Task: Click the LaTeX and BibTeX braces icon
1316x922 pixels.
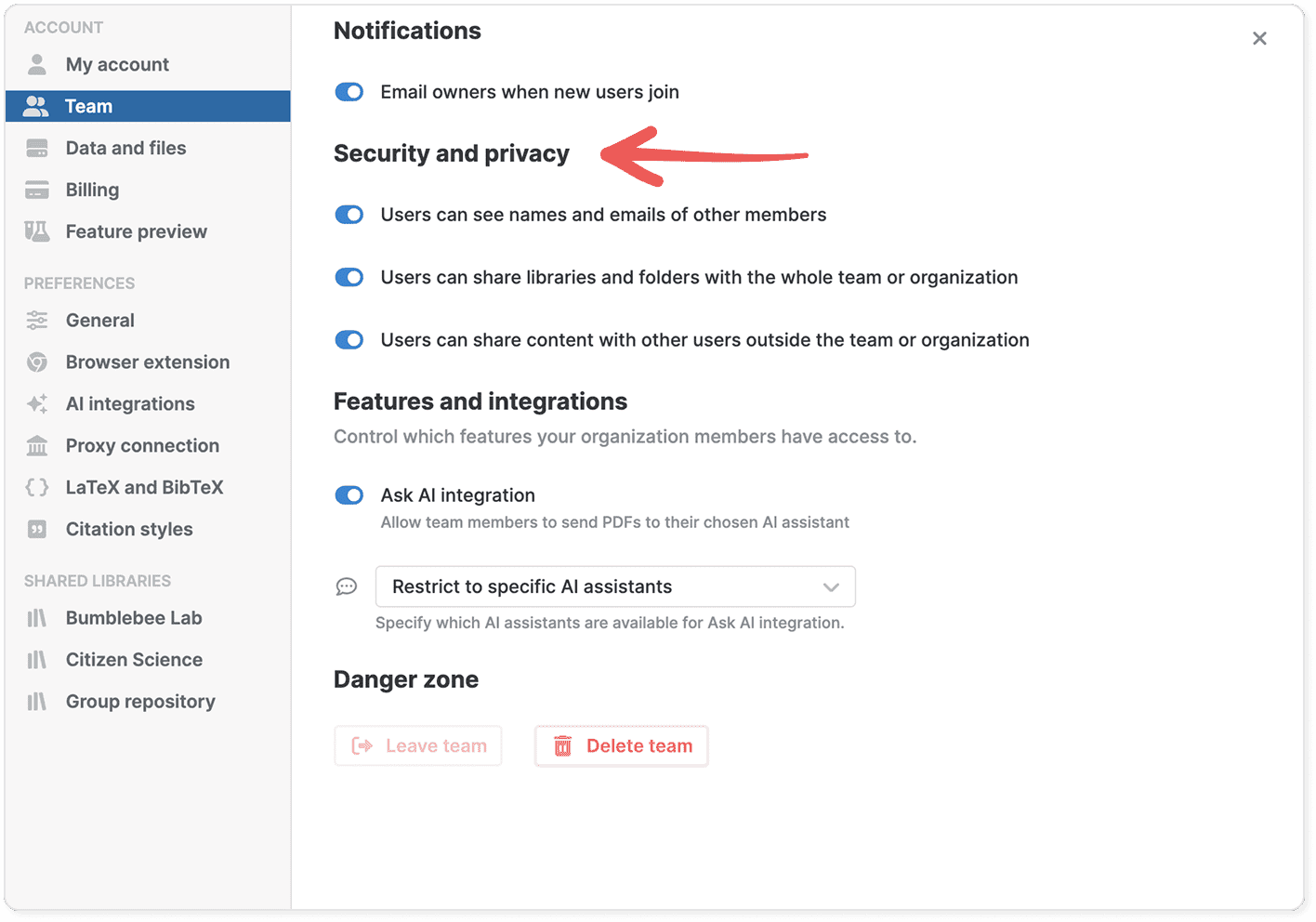Action: [x=37, y=487]
